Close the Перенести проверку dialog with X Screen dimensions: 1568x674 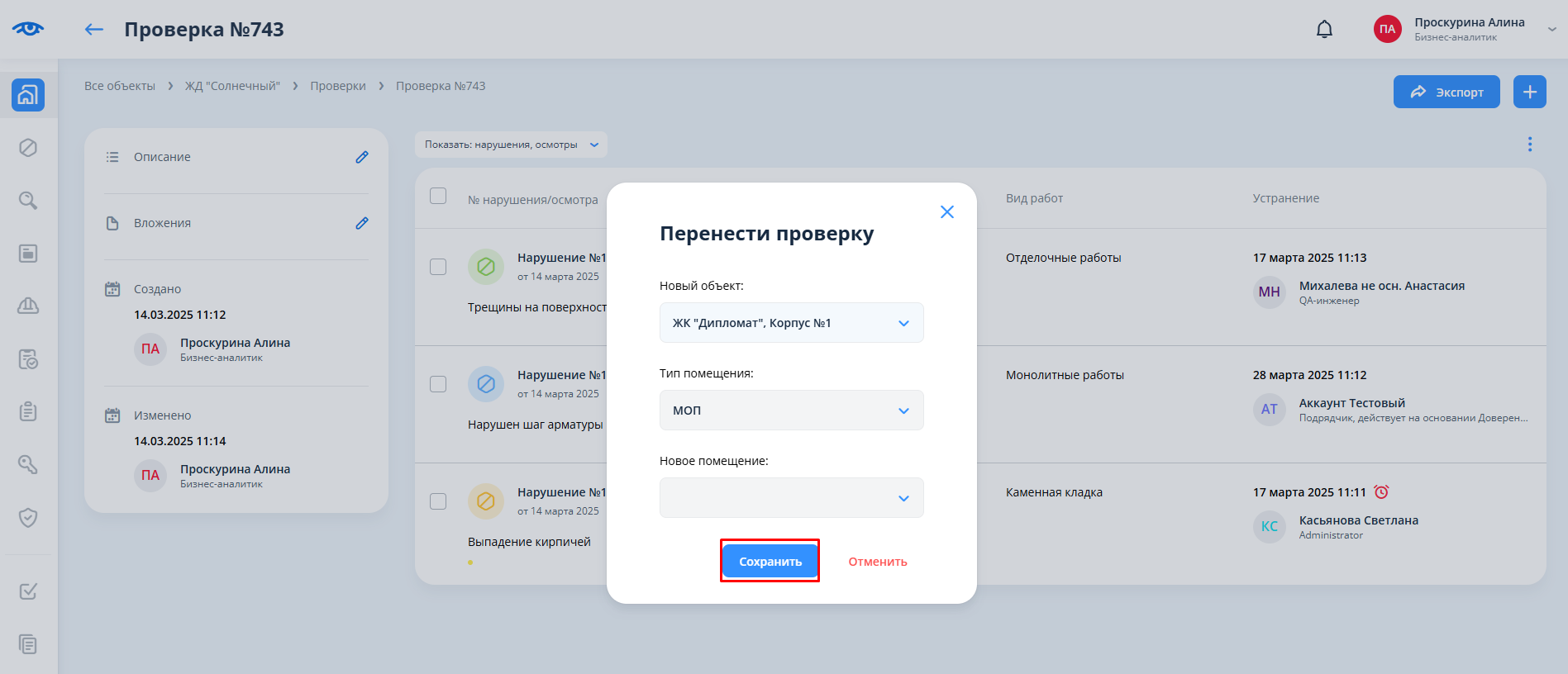point(947,212)
